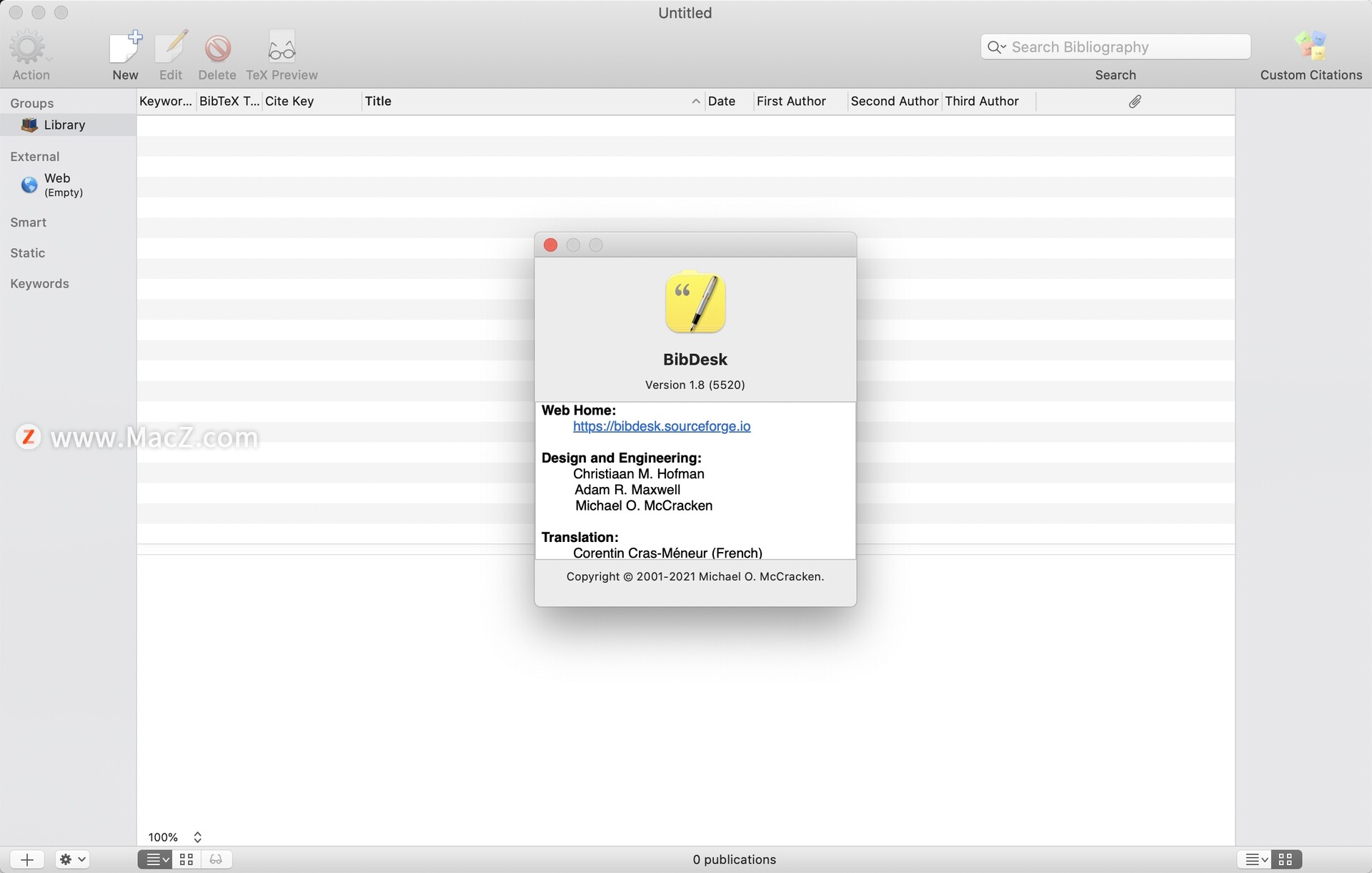Click the Static groups heading

point(28,253)
